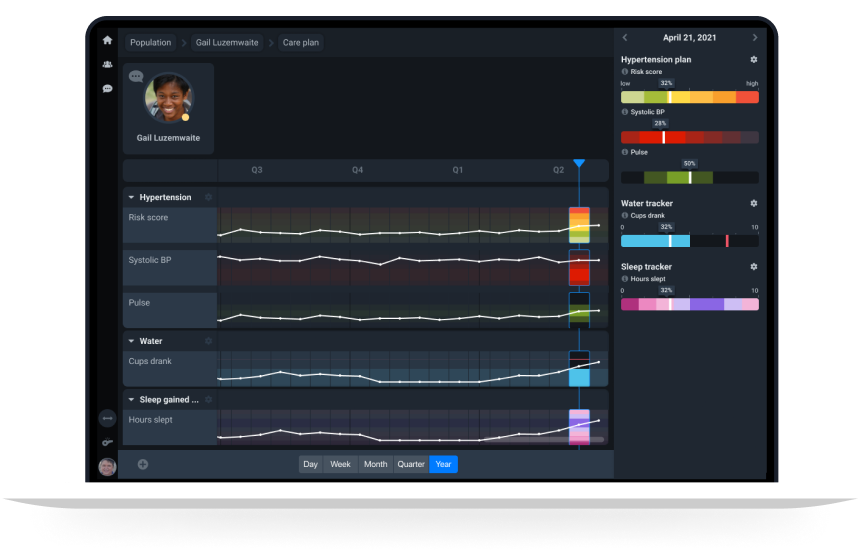Show info for Cups drank metric
Screen dimensions: 858x553
tap(624, 216)
